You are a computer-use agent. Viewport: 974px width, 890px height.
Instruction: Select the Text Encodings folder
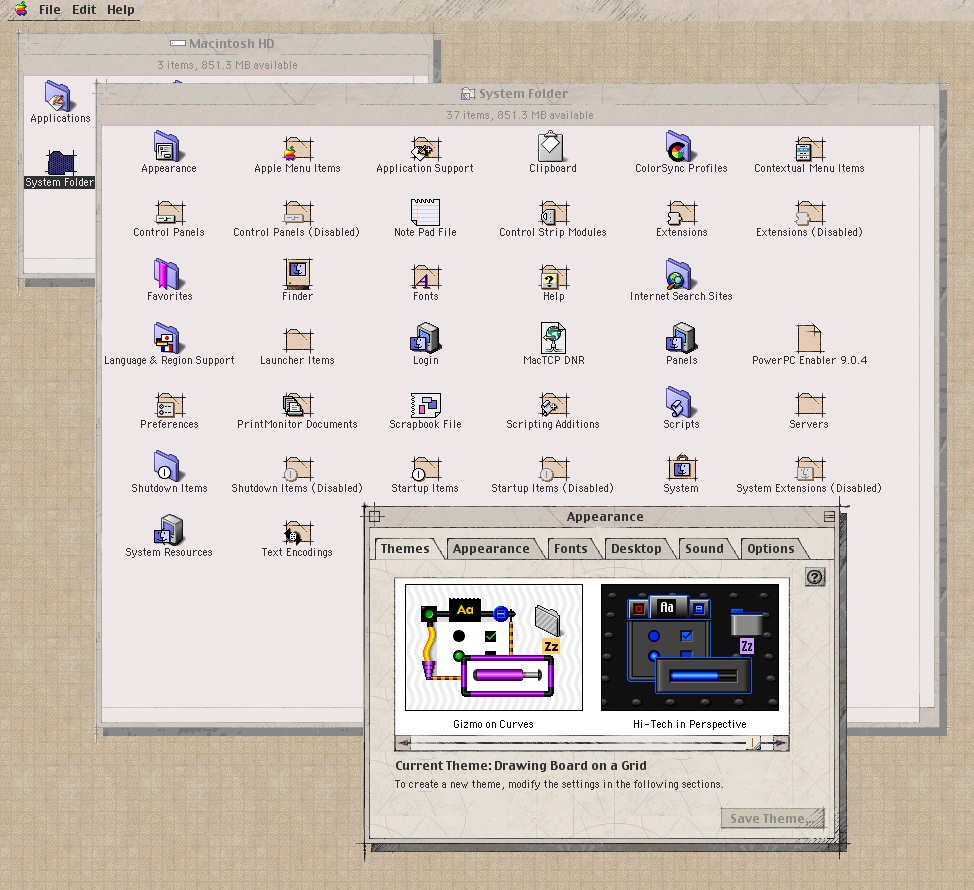coord(298,532)
